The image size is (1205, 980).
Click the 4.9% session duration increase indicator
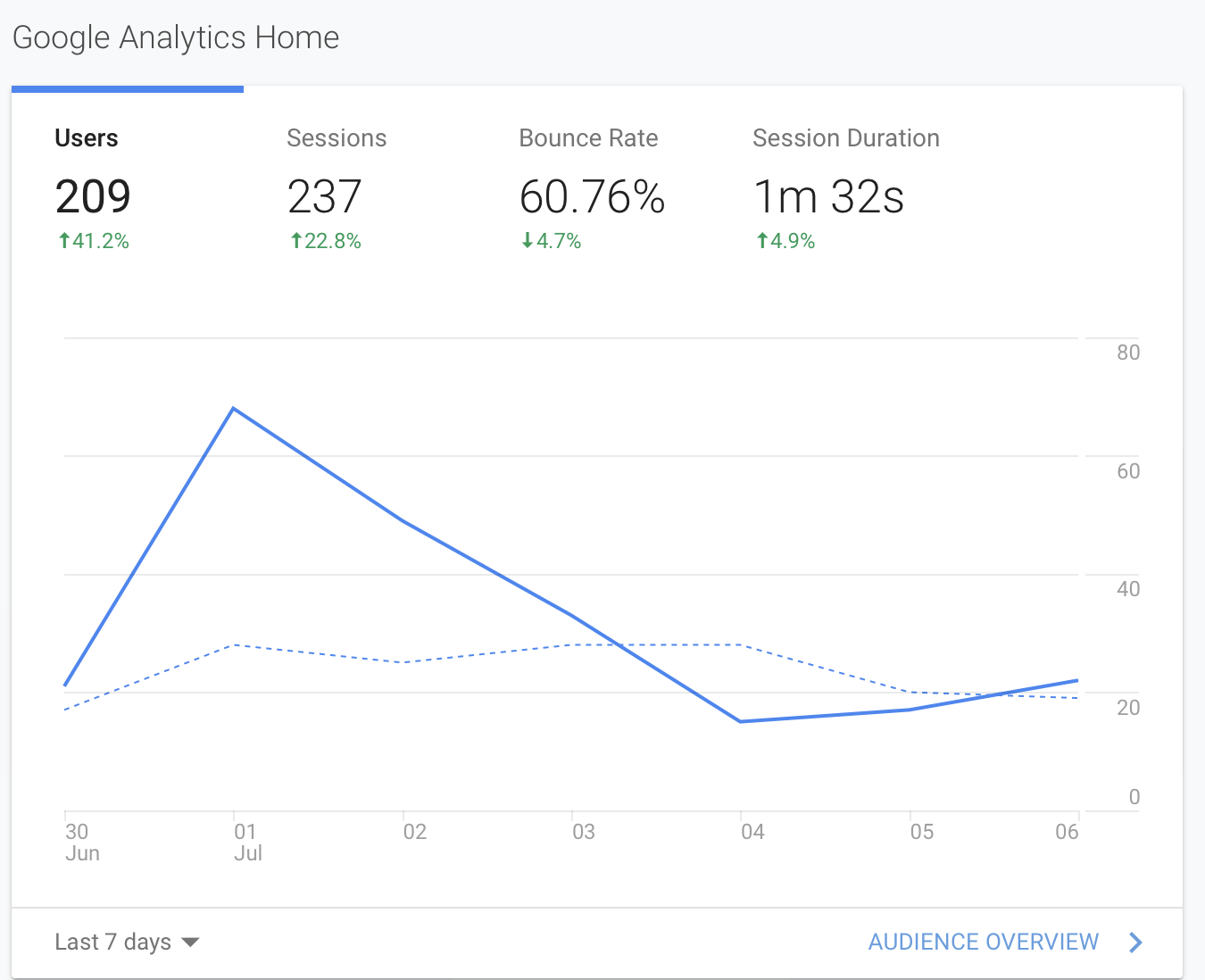point(785,241)
